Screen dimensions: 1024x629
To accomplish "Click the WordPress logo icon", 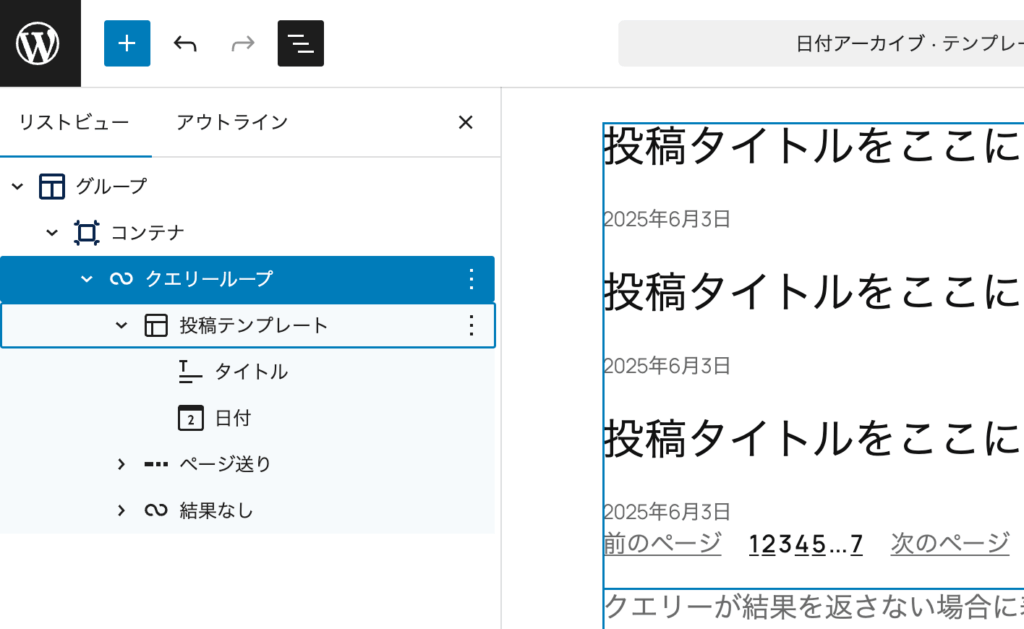I will tap(40, 43).
